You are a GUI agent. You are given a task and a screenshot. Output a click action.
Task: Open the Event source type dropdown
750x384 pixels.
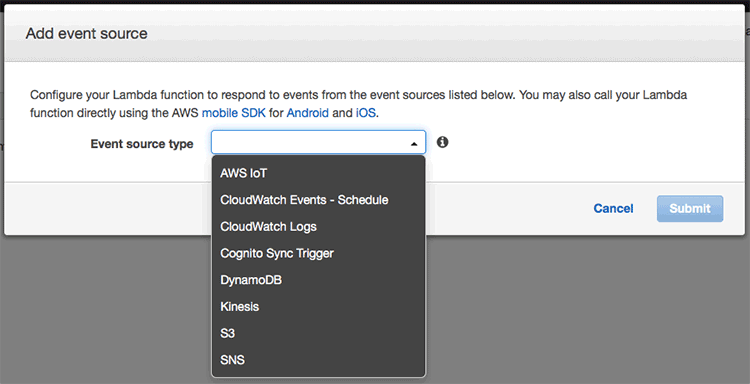[318, 143]
